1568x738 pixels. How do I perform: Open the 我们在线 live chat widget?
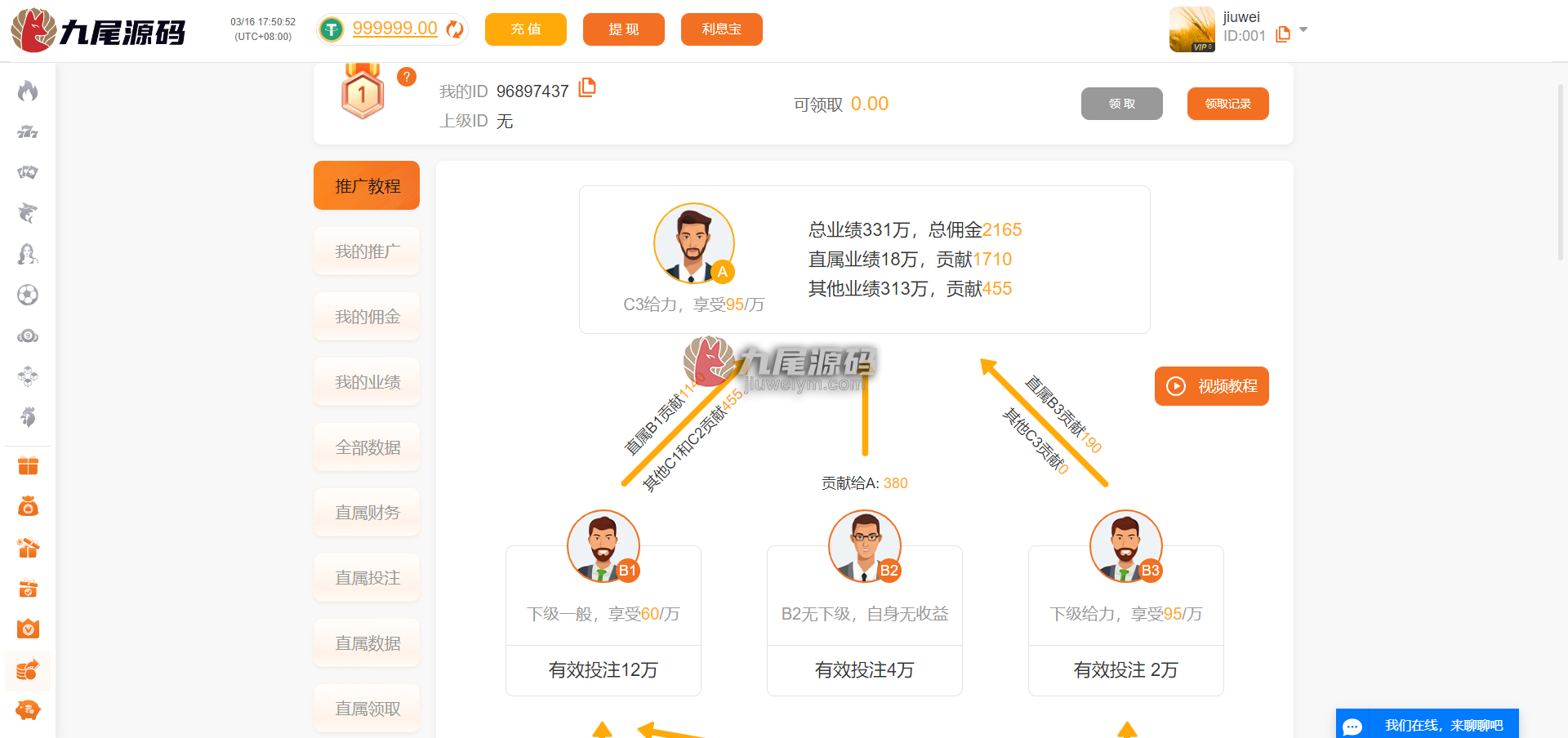pyautogui.click(x=1428, y=724)
